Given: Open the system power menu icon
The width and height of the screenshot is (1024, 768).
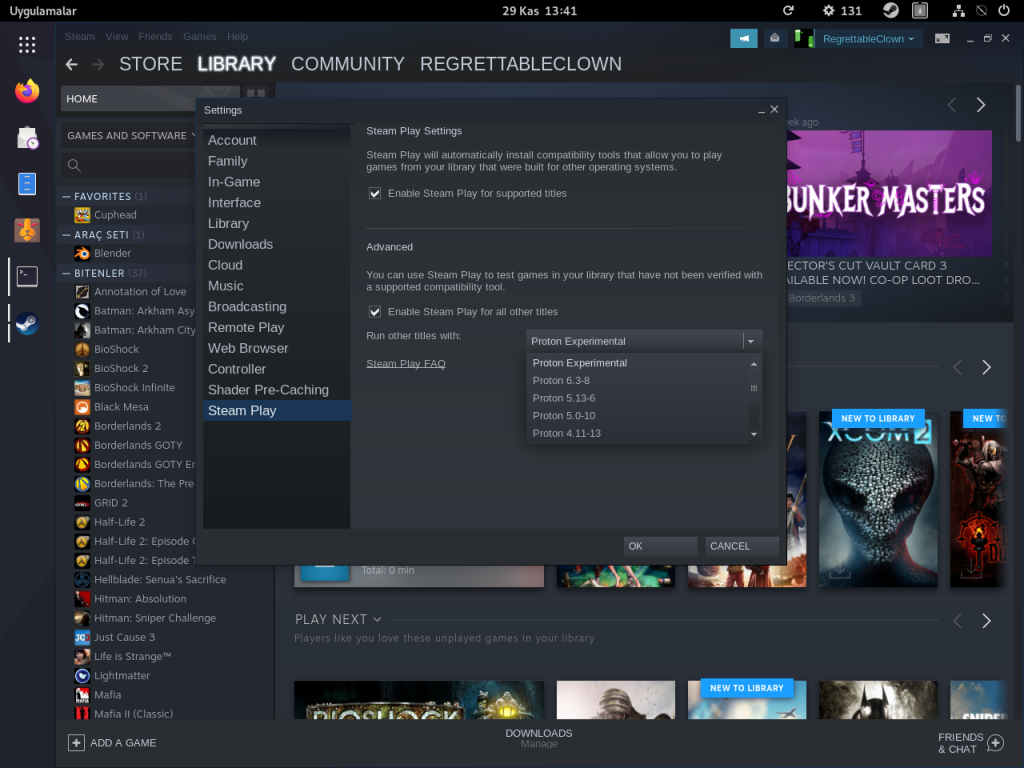Looking at the screenshot, I should click(1004, 10).
